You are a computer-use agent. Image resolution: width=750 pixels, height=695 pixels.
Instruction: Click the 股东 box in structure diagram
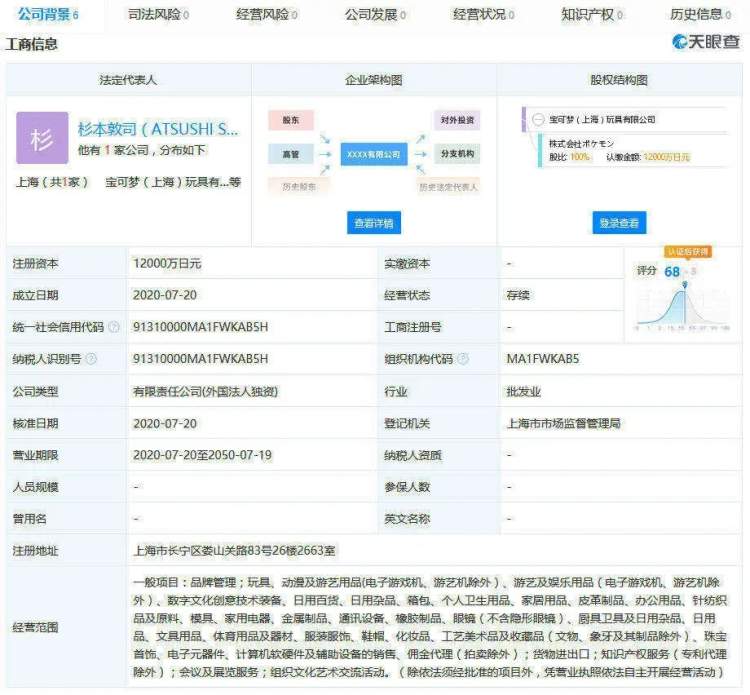point(291,120)
